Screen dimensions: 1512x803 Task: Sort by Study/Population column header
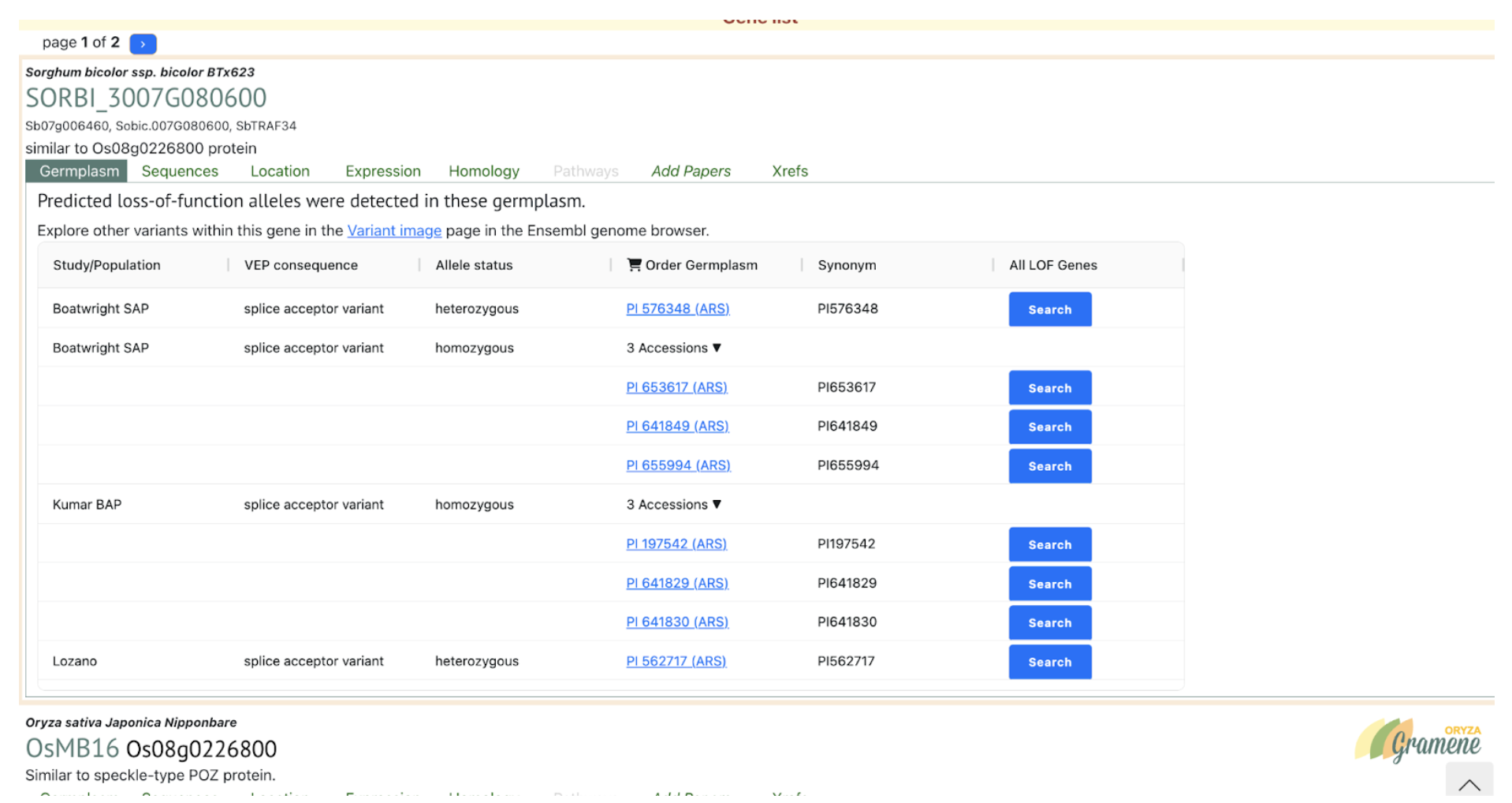[x=106, y=265]
